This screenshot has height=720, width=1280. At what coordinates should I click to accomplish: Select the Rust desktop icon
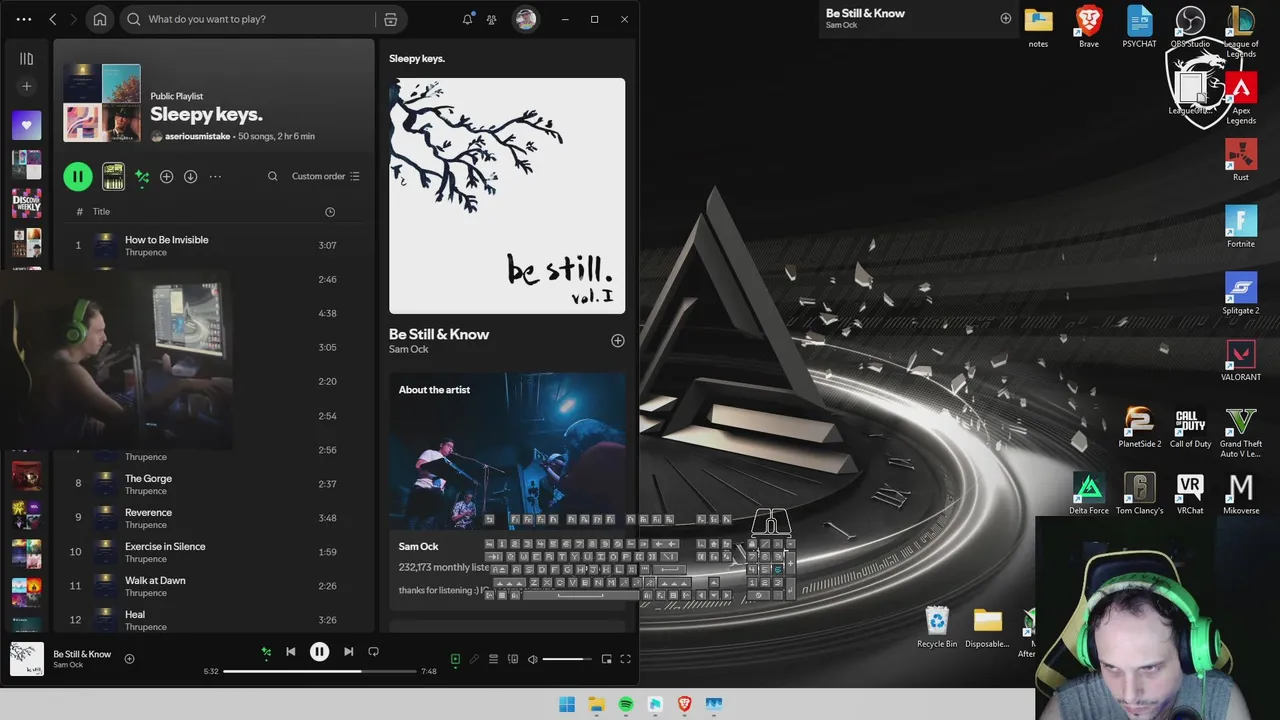[x=1241, y=160]
